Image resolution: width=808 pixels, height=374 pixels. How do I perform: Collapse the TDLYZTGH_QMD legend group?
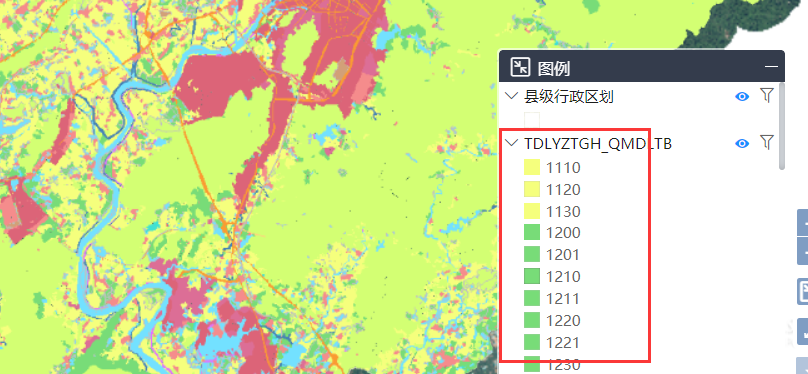click(x=512, y=143)
